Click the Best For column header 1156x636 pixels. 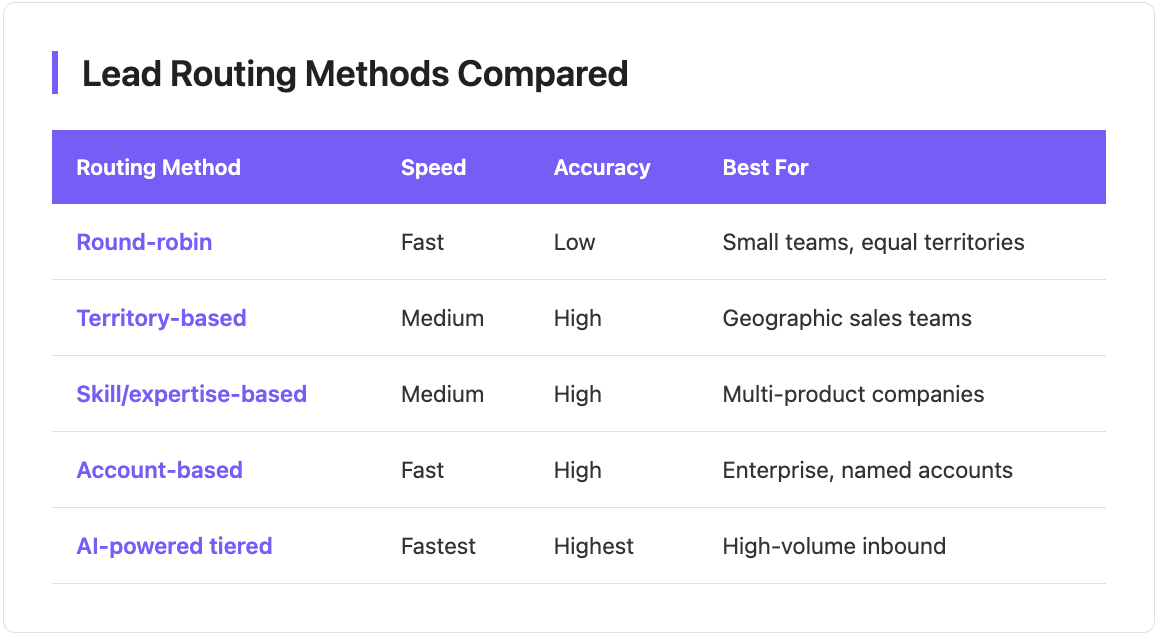765,167
